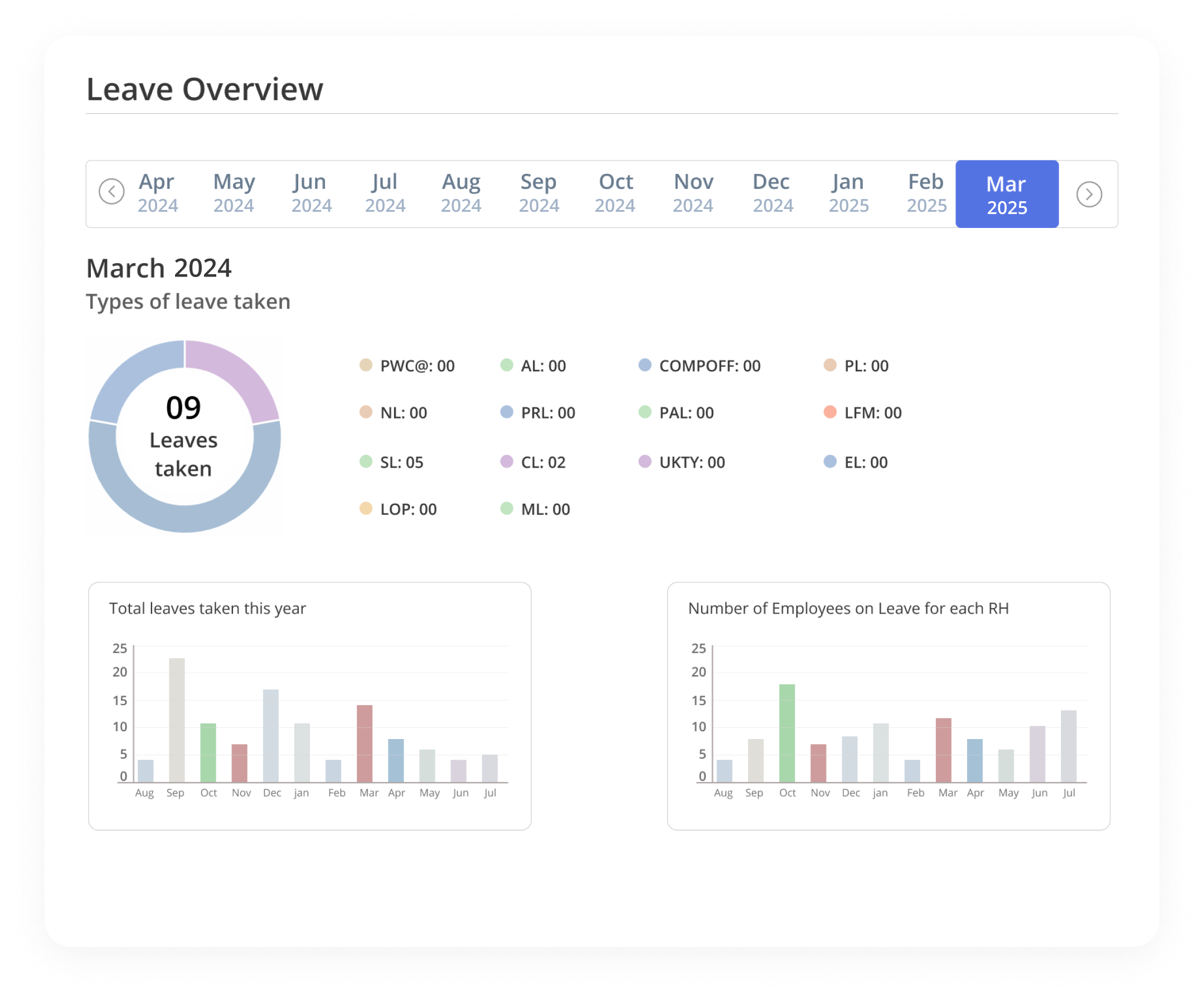Select the green SL legend dot
The height and width of the screenshot is (1001, 1204).
click(x=367, y=462)
